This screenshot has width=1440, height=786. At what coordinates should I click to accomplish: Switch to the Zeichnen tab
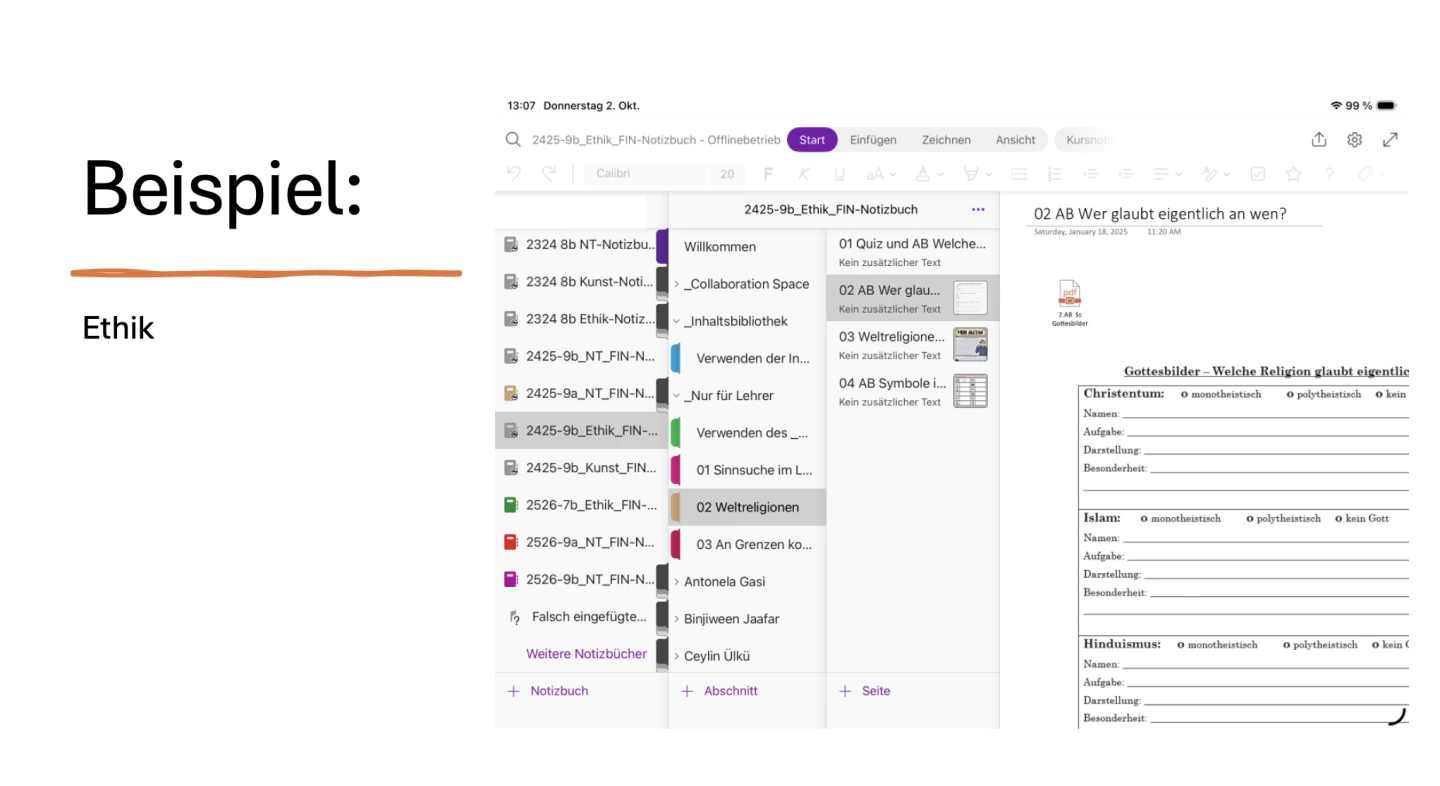click(946, 140)
